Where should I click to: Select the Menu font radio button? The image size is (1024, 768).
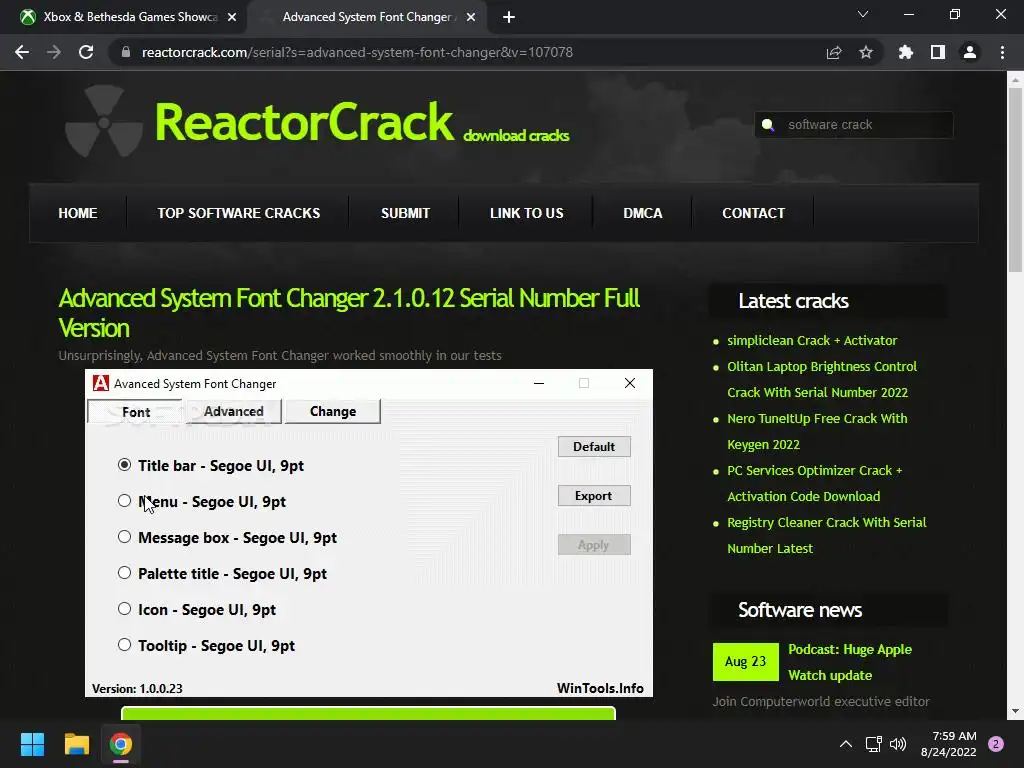124,501
